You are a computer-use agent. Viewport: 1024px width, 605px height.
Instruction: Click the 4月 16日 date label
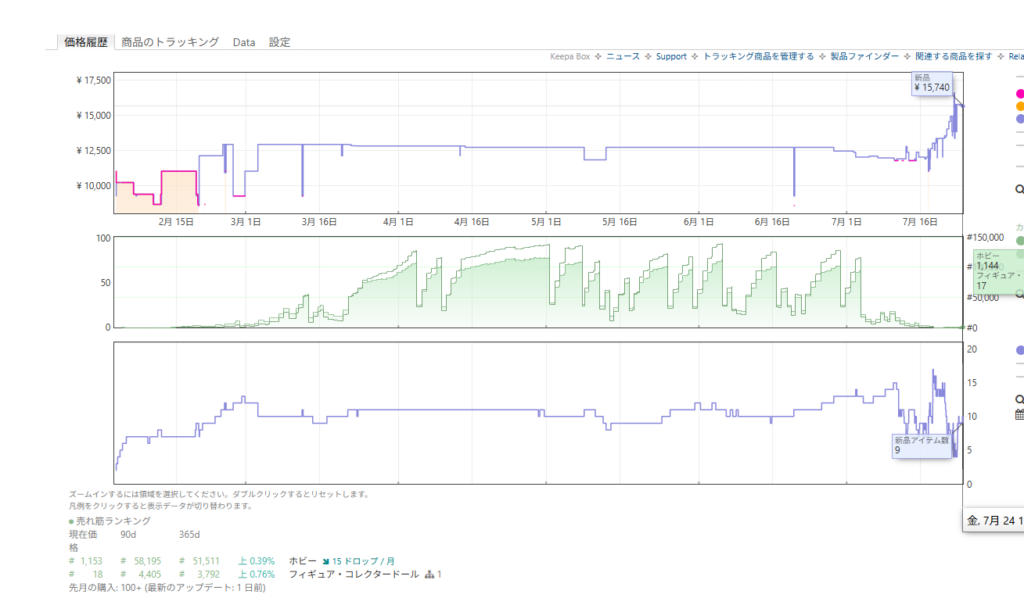point(472,222)
